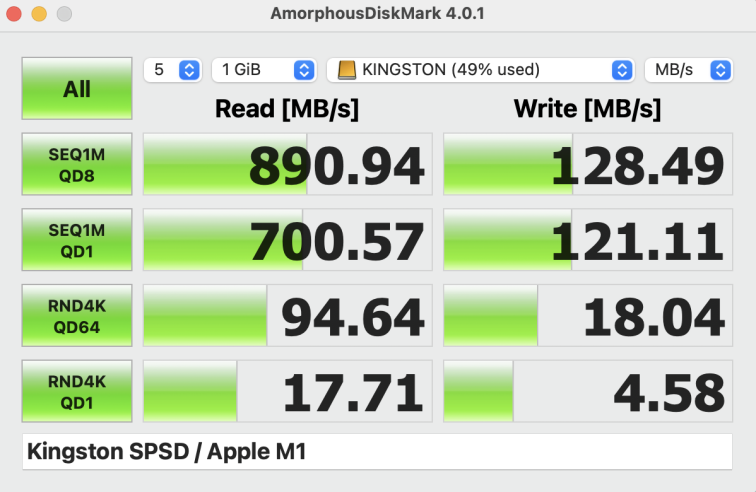
Task: Select the SEQ1M QD1 write value 121.11
Action: click(x=587, y=241)
